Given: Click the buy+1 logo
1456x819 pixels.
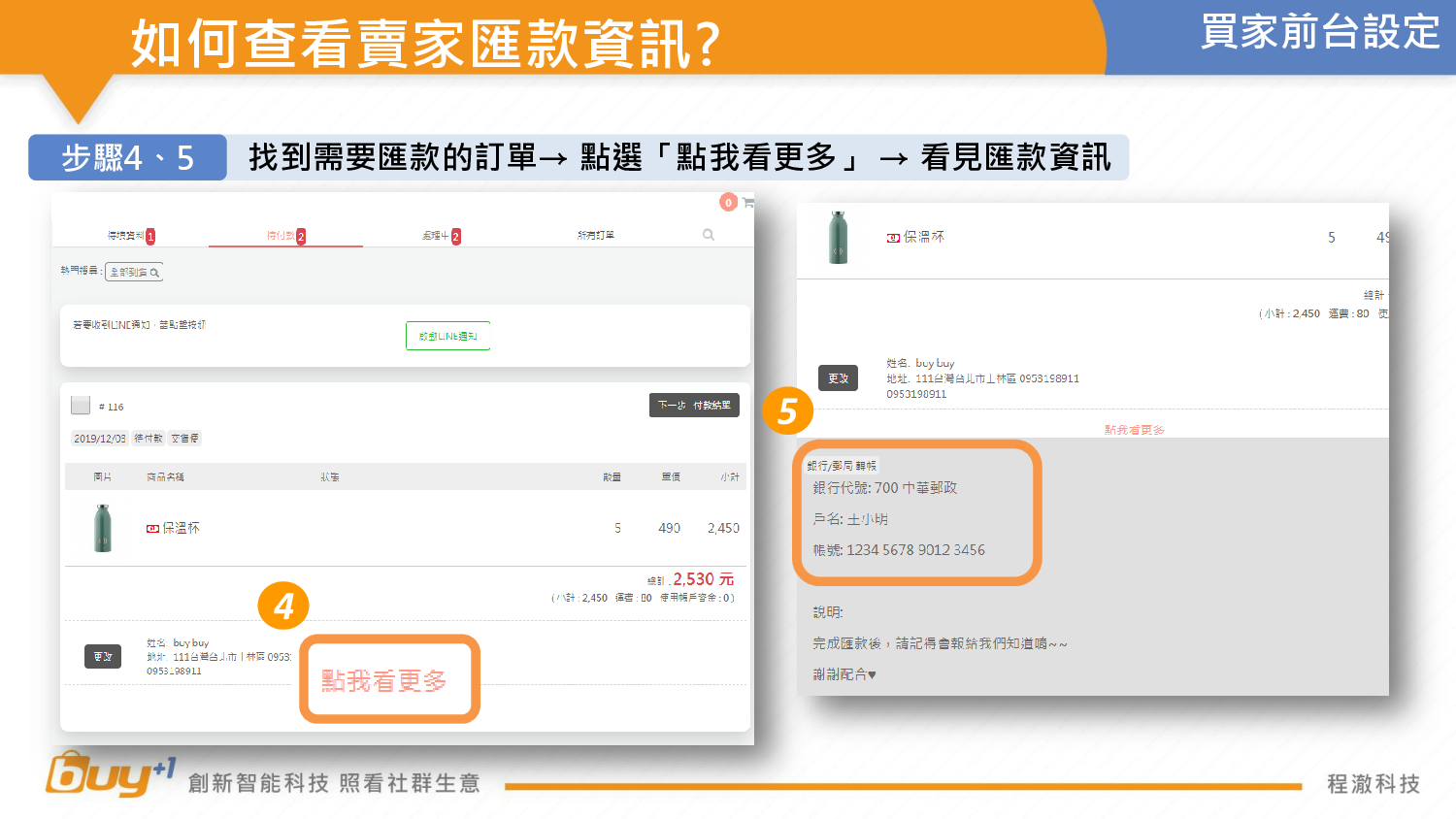Looking at the screenshot, I should pos(110,775).
